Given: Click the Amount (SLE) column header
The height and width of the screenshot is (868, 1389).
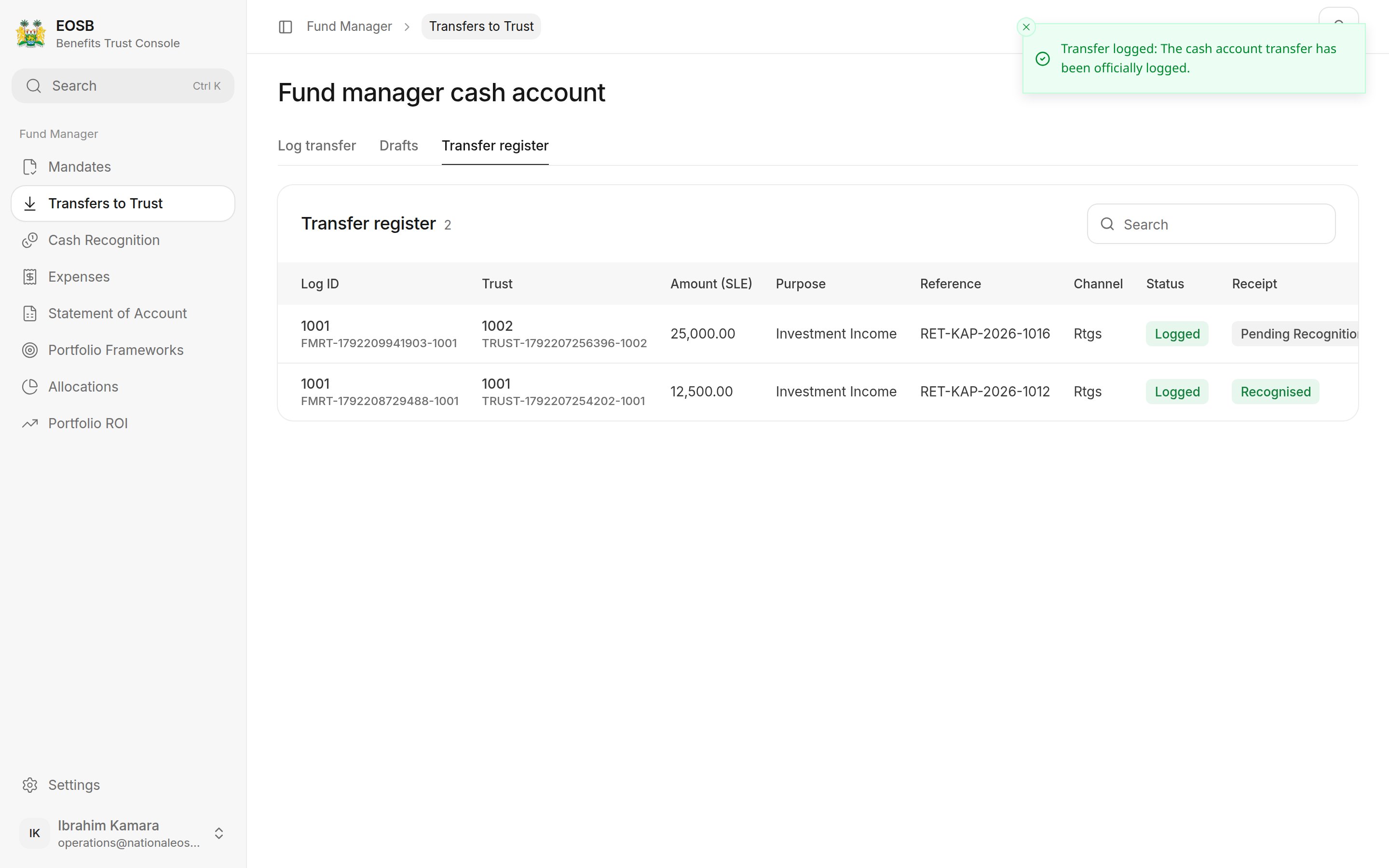Looking at the screenshot, I should click(711, 284).
